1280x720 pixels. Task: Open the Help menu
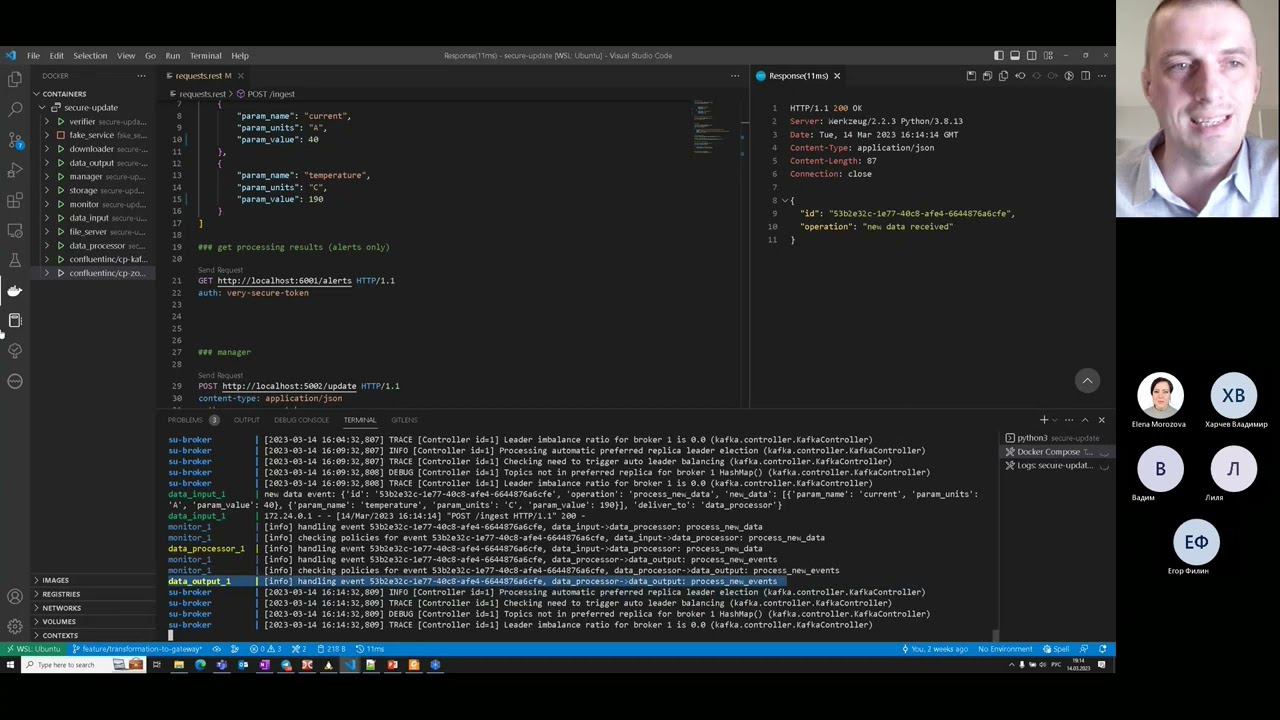pyautogui.click(x=240, y=56)
